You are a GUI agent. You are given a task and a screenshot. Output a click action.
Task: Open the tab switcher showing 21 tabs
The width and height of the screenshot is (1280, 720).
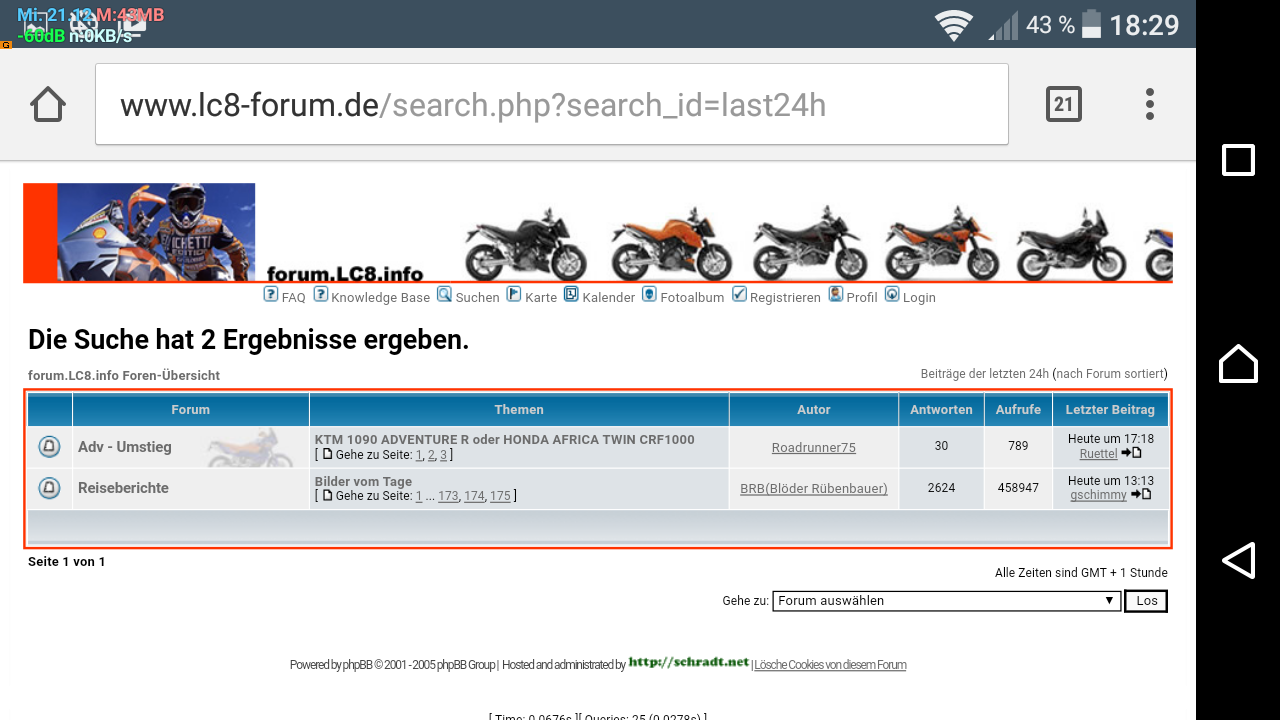tap(1063, 104)
